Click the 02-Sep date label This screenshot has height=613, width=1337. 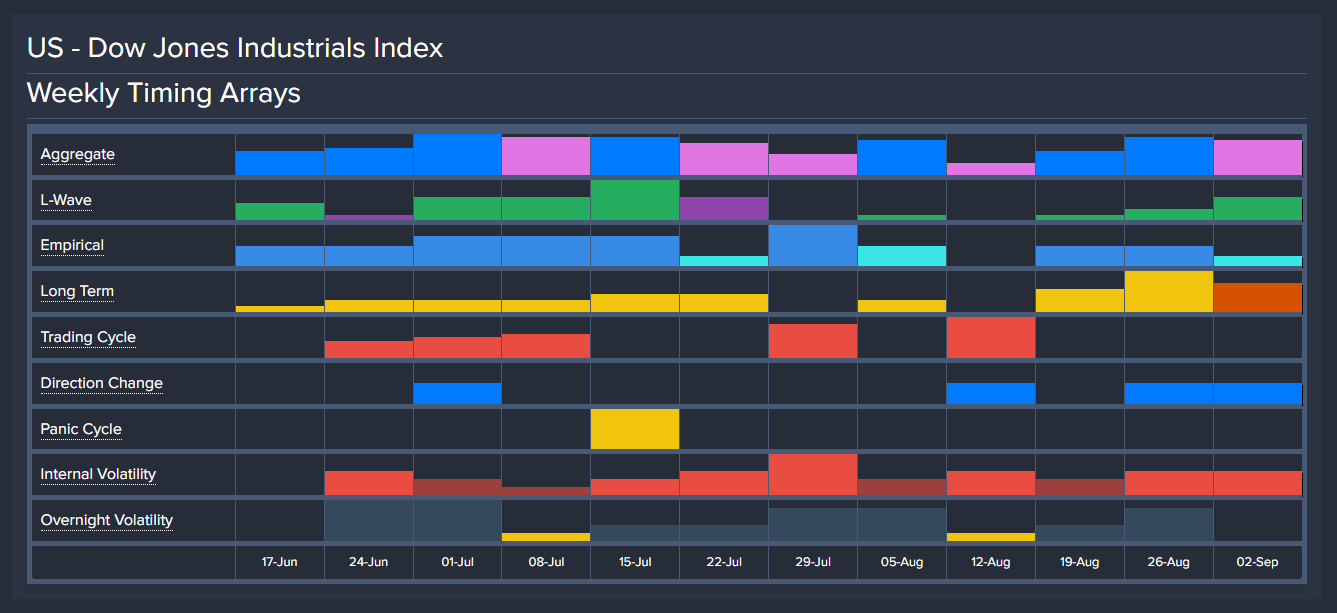coord(1258,562)
